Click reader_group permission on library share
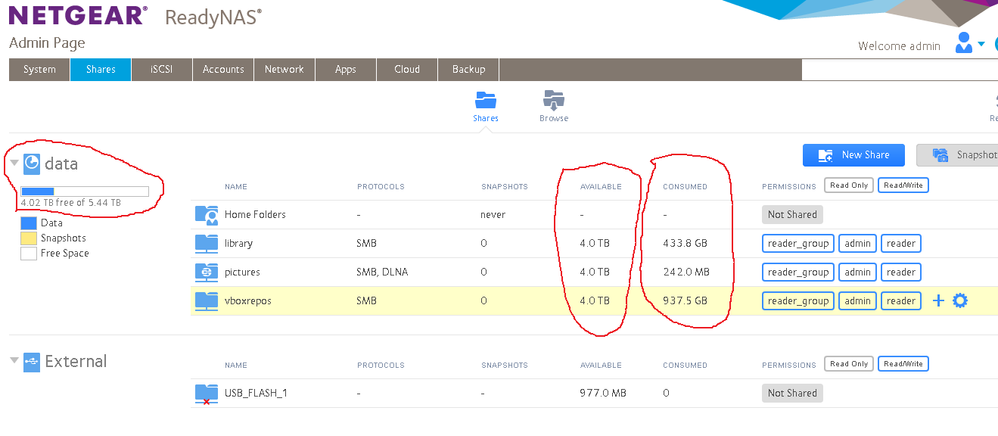998x436 pixels. pos(797,243)
